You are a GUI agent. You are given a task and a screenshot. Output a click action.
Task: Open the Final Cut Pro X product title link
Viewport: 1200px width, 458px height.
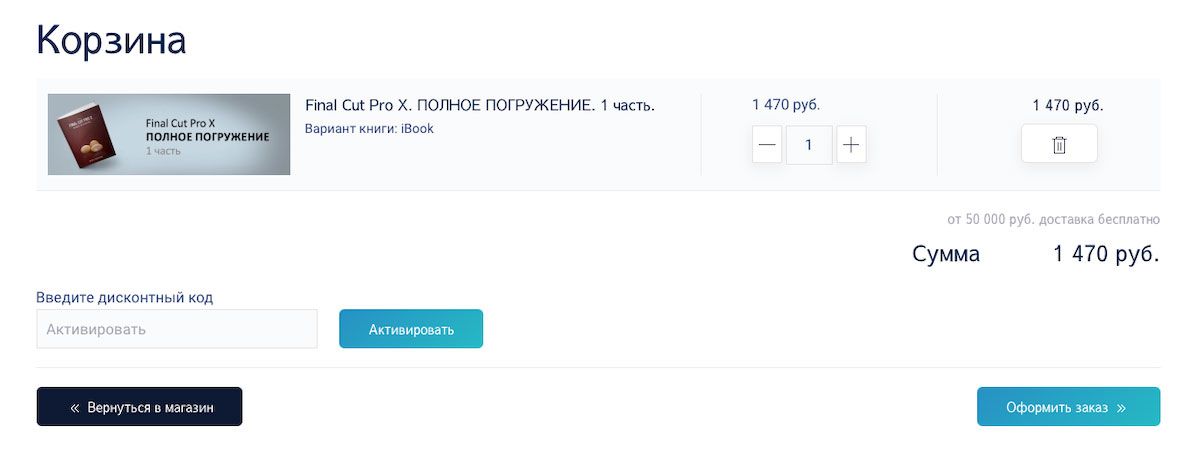480,105
